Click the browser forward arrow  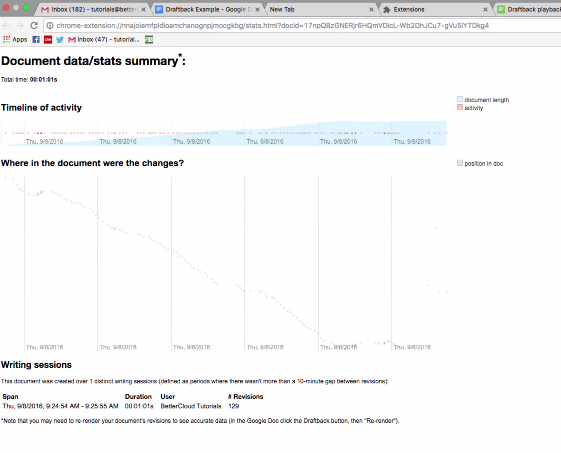coord(20,25)
